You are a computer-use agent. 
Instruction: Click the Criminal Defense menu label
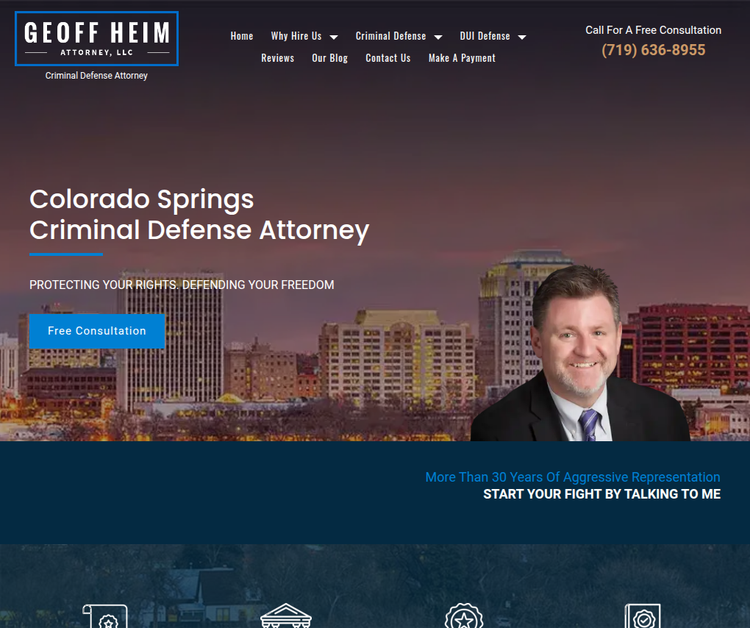(390, 36)
